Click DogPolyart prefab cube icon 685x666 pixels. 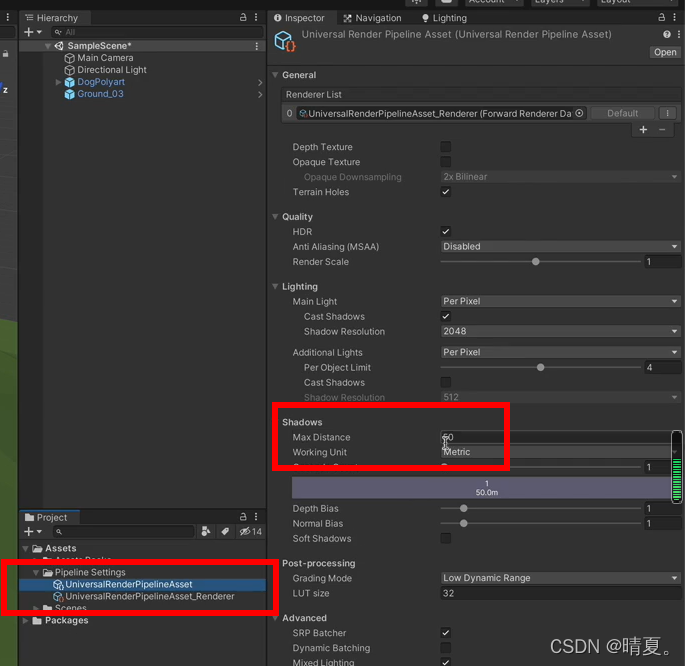tap(69, 82)
